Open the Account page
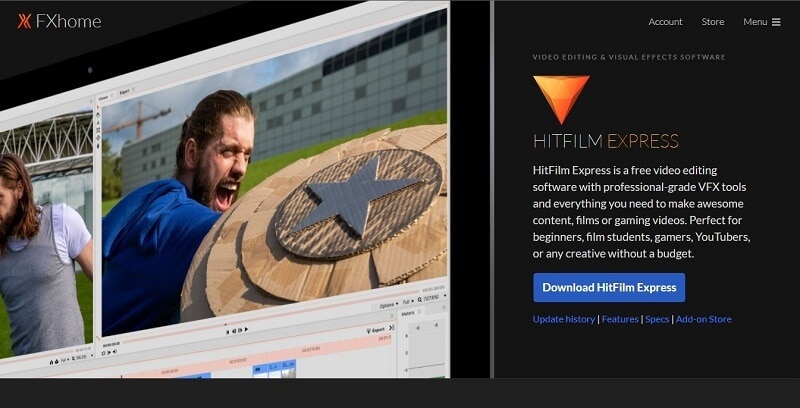 [665, 21]
